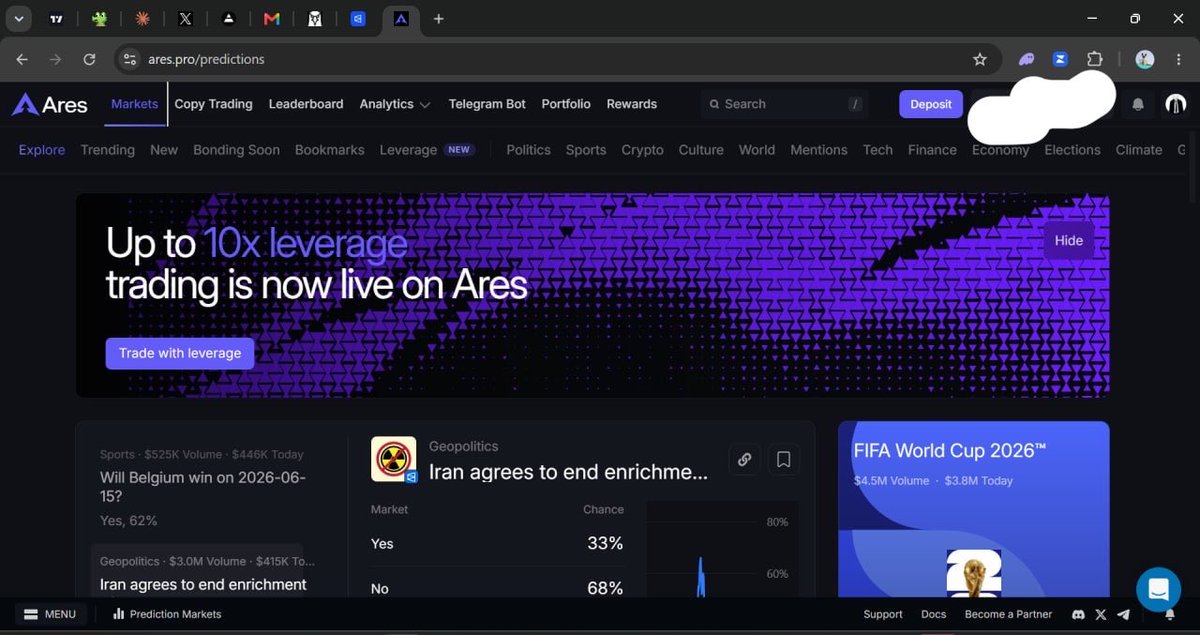Open the browser tab search chevron
Image resolution: width=1200 pixels, height=635 pixels.
tap(18, 19)
